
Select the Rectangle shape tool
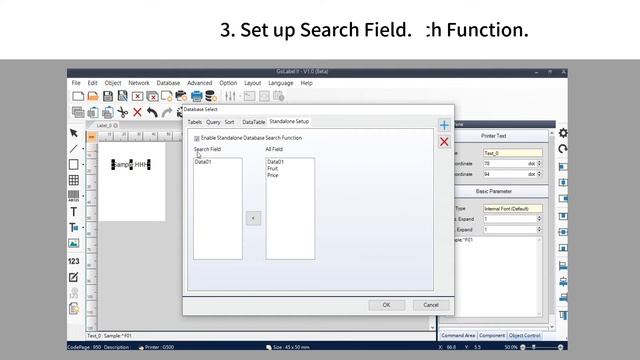74,164
